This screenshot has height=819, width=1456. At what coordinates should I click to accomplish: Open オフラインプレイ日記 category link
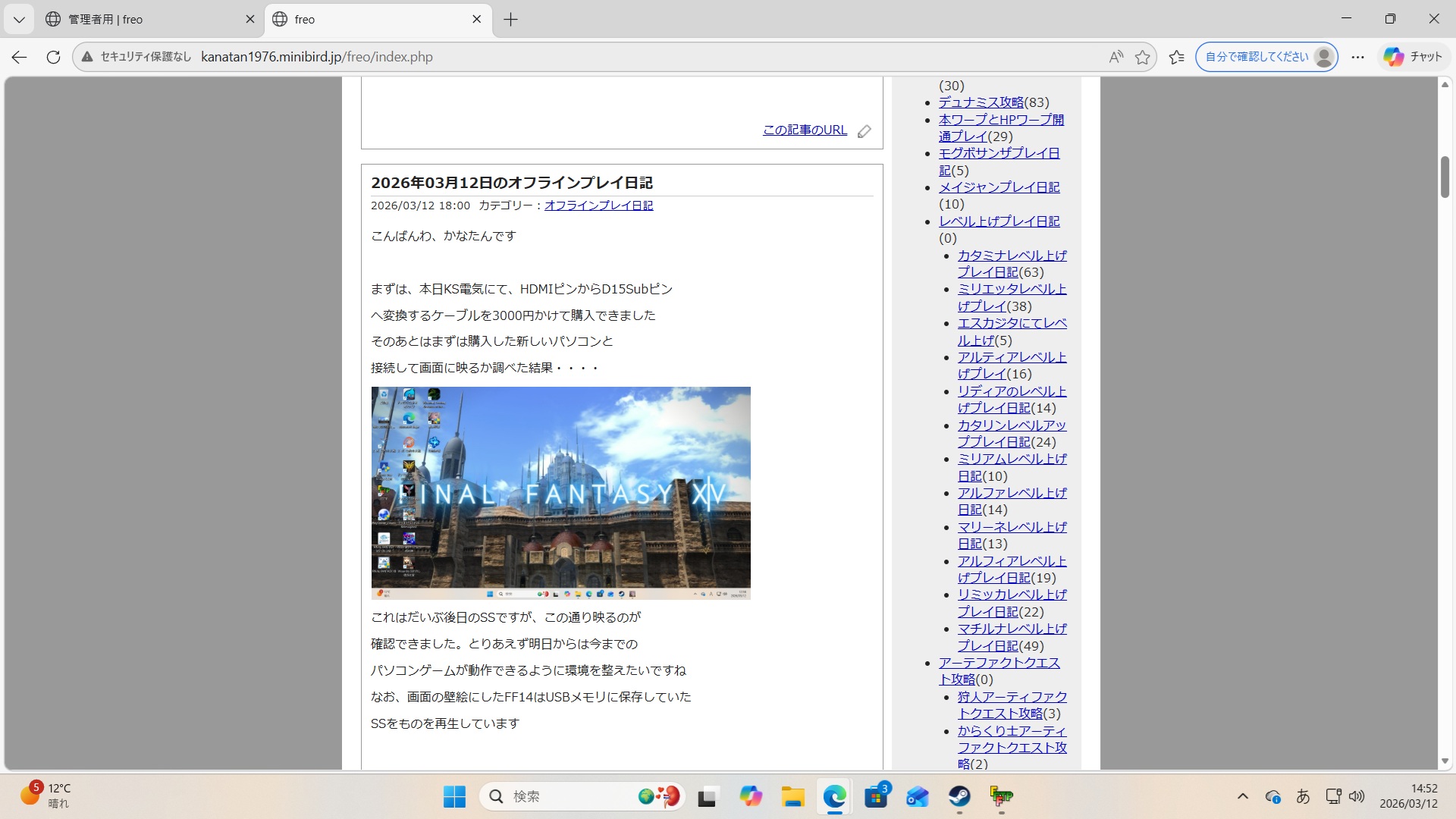point(598,206)
